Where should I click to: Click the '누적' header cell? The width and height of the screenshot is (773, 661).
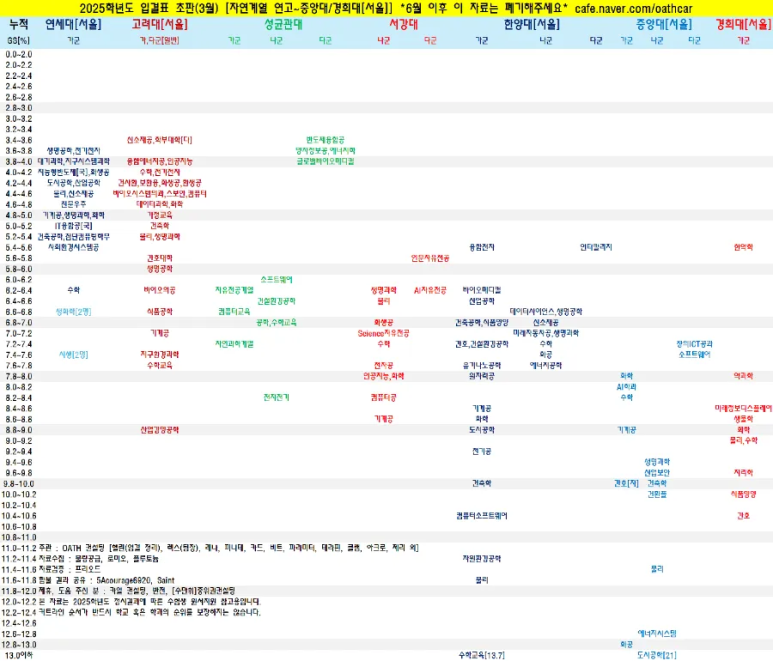click(x=19, y=24)
